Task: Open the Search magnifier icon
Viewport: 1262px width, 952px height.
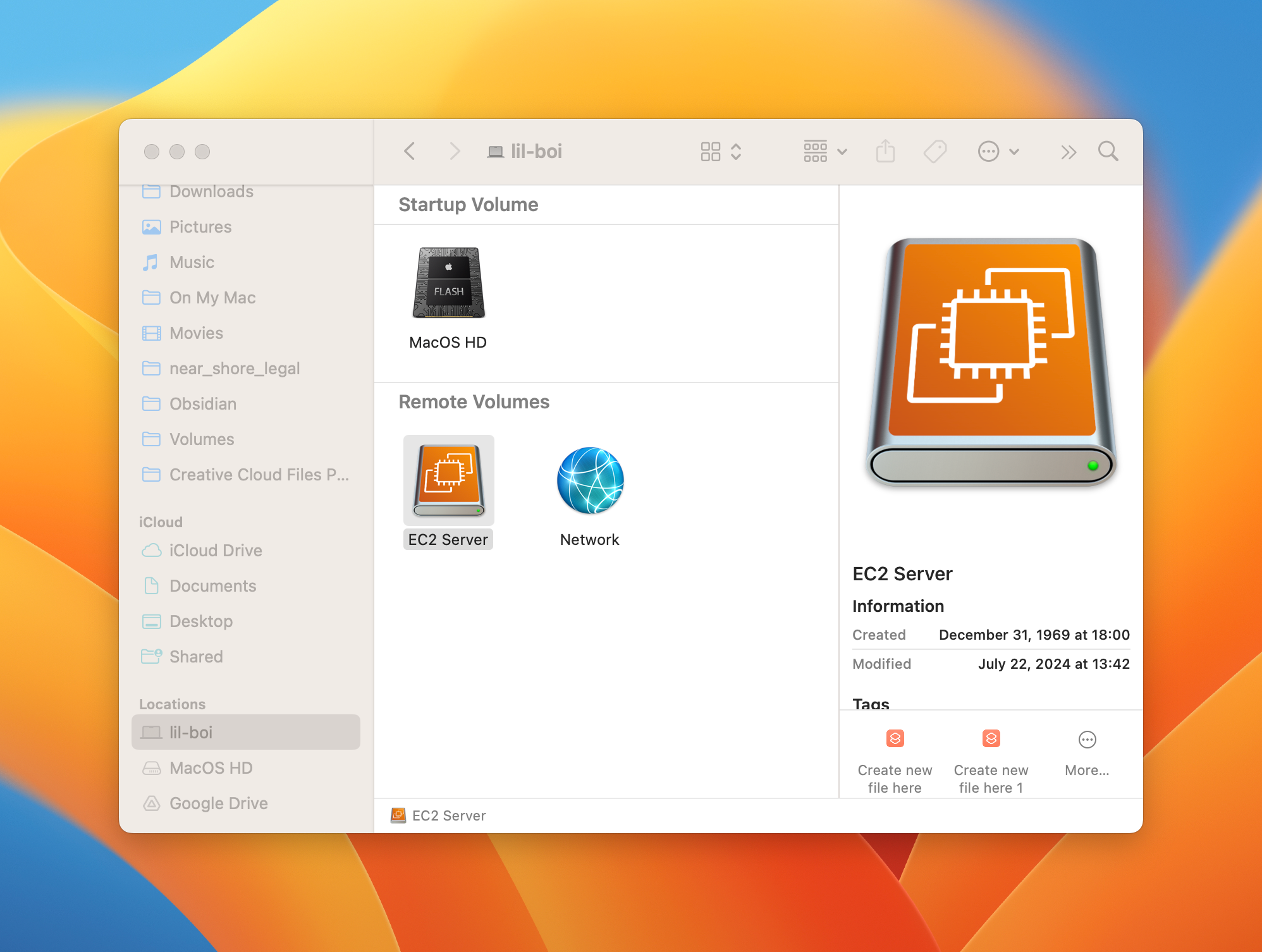Action: tap(1108, 152)
